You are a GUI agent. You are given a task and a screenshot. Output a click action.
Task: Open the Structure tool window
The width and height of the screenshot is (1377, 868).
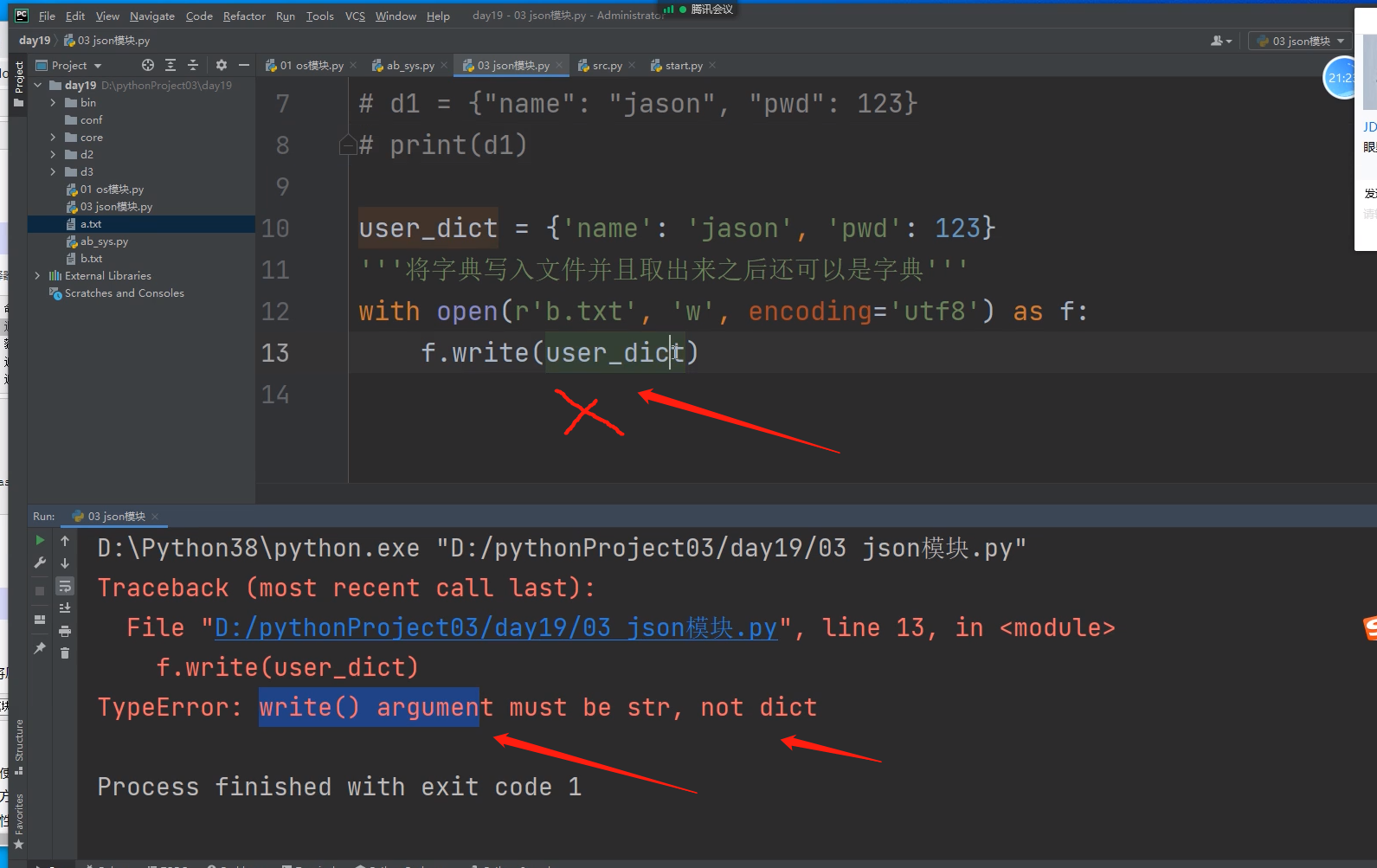[18, 746]
